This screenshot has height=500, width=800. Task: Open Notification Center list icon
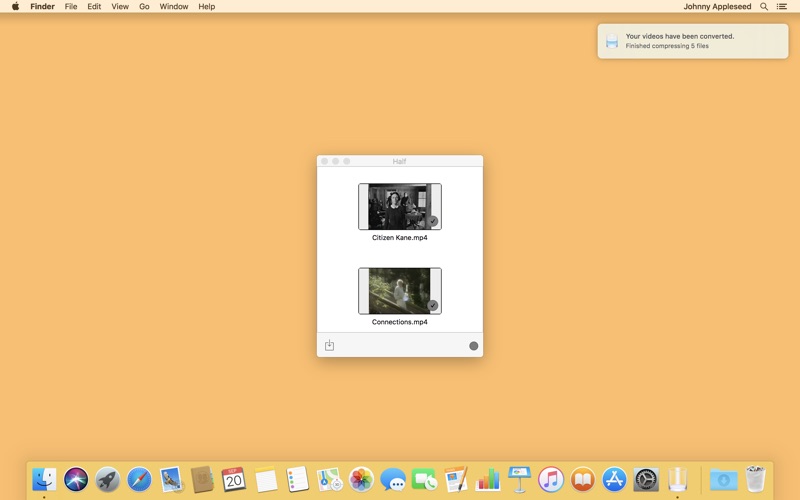(782, 7)
